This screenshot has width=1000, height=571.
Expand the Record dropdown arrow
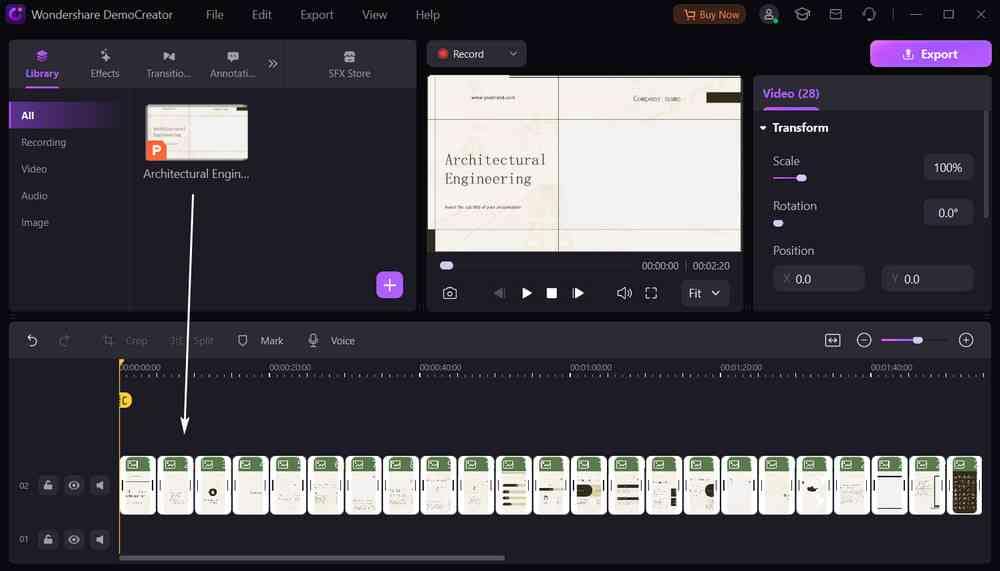point(513,54)
